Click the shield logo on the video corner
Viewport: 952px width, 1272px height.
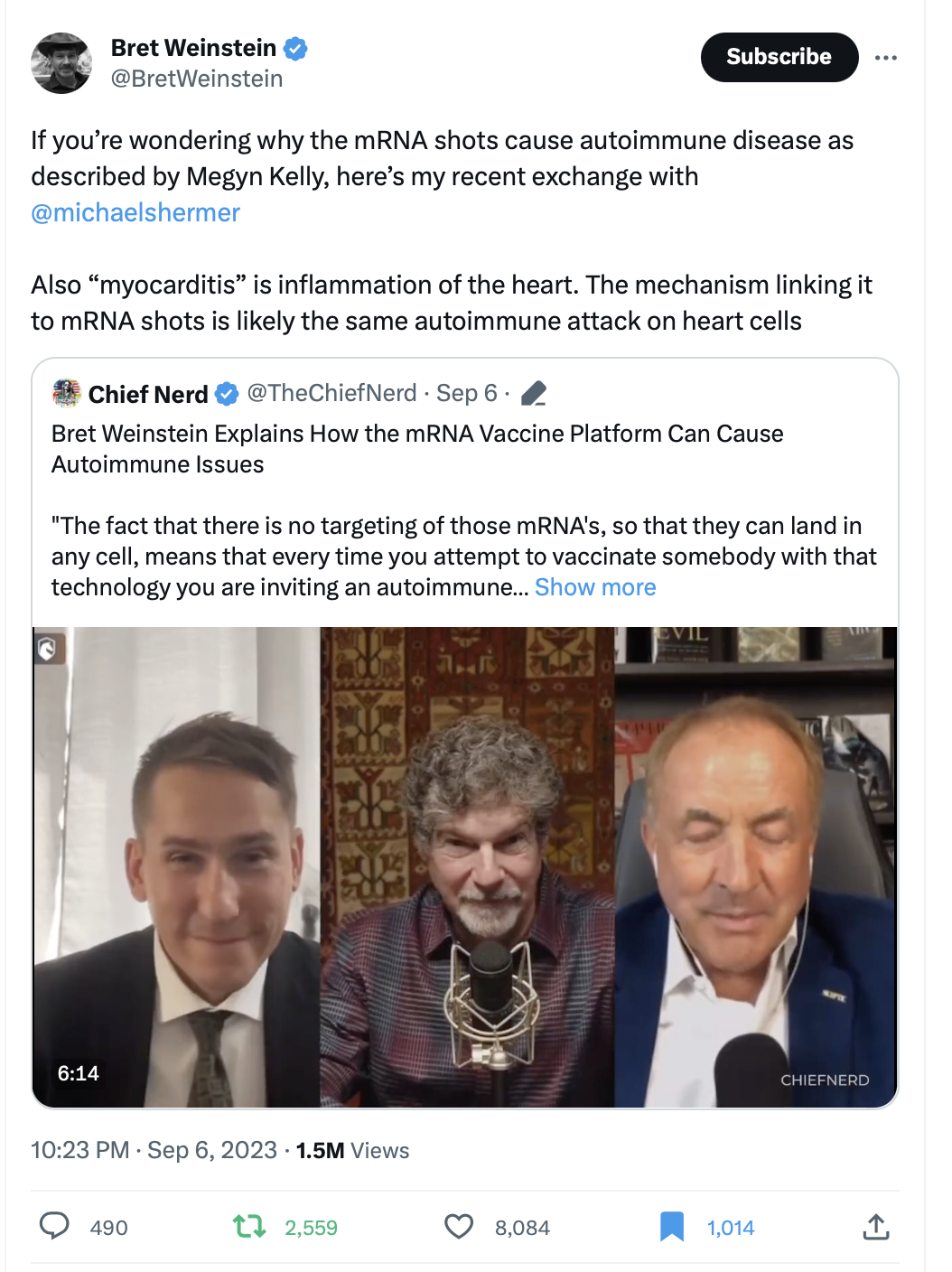pos(48,647)
